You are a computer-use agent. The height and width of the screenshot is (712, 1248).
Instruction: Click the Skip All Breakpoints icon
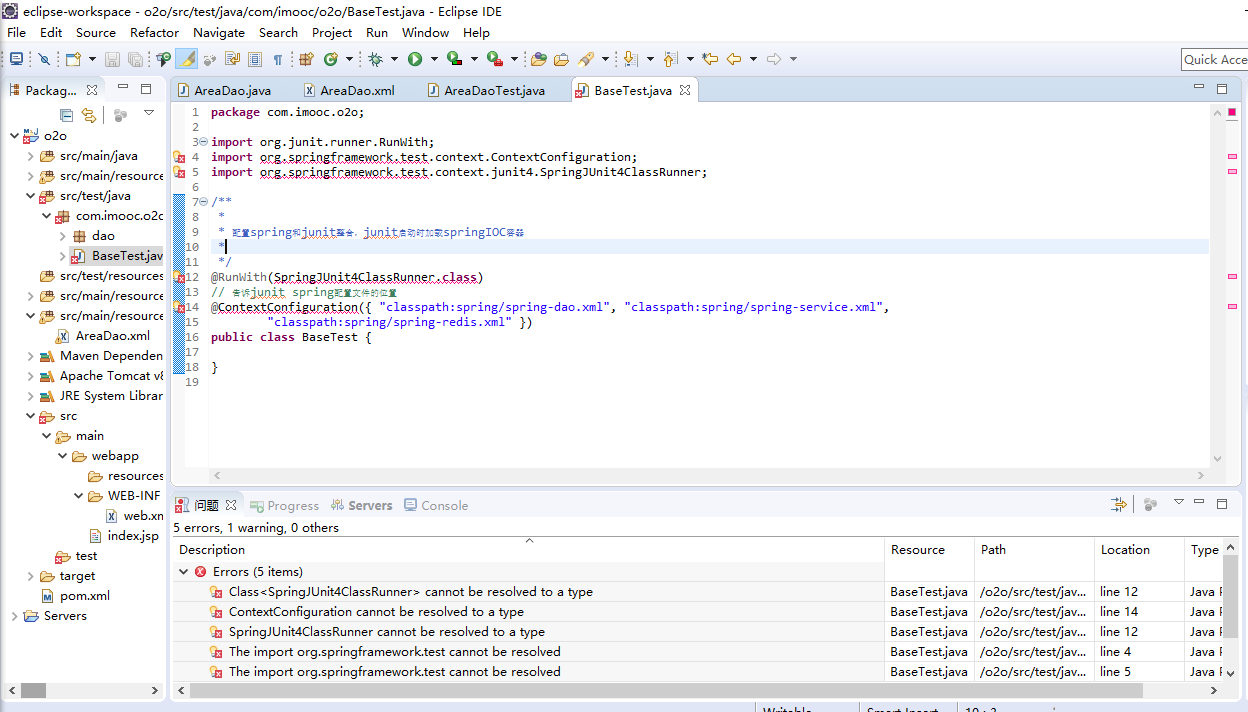44,60
